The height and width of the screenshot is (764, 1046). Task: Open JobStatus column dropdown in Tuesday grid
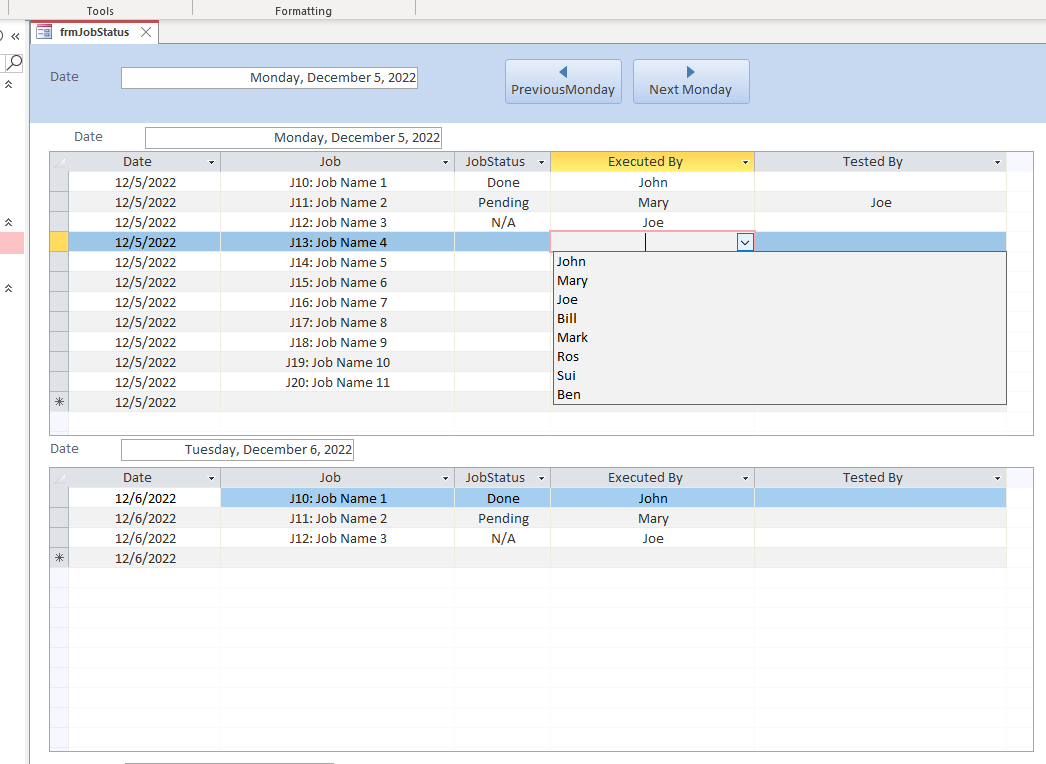(541, 478)
